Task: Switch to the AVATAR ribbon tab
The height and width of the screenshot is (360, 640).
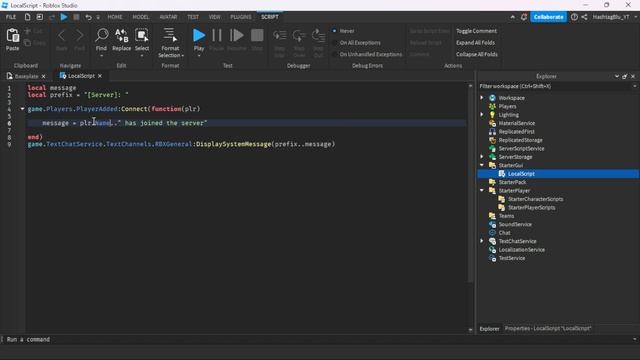Action: tap(168, 17)
